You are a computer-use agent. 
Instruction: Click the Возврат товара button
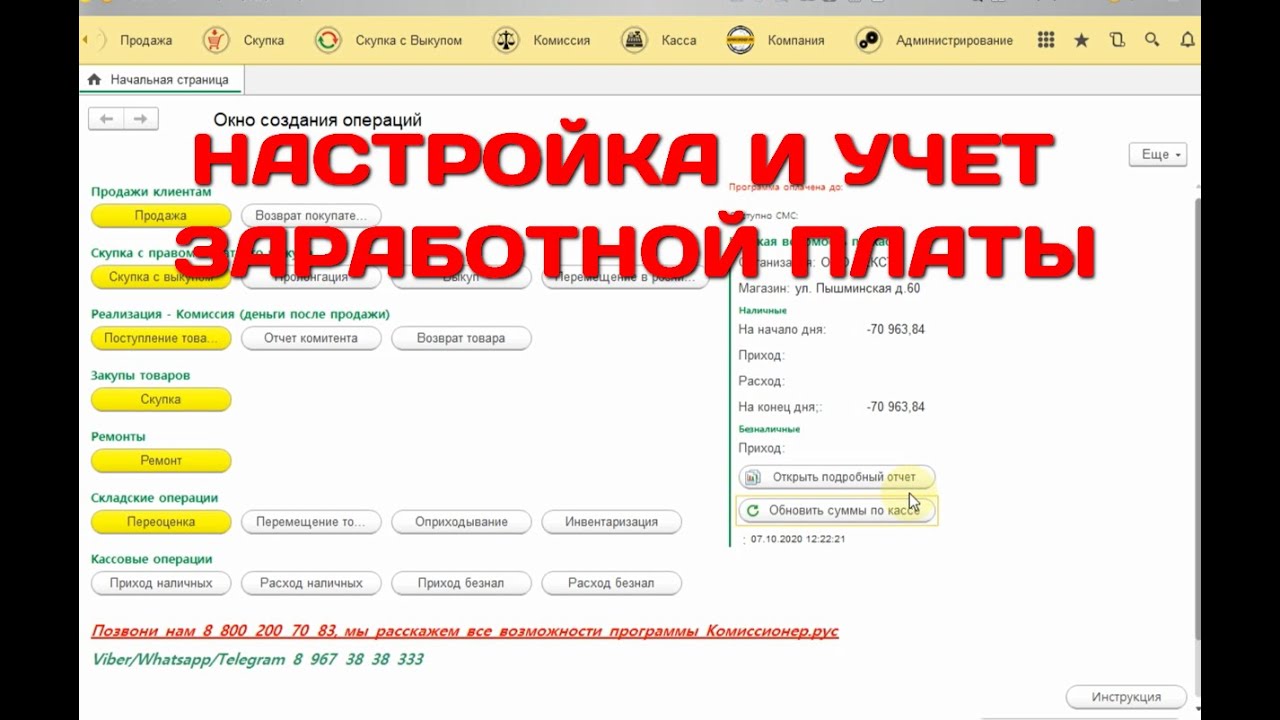(461, 338)
